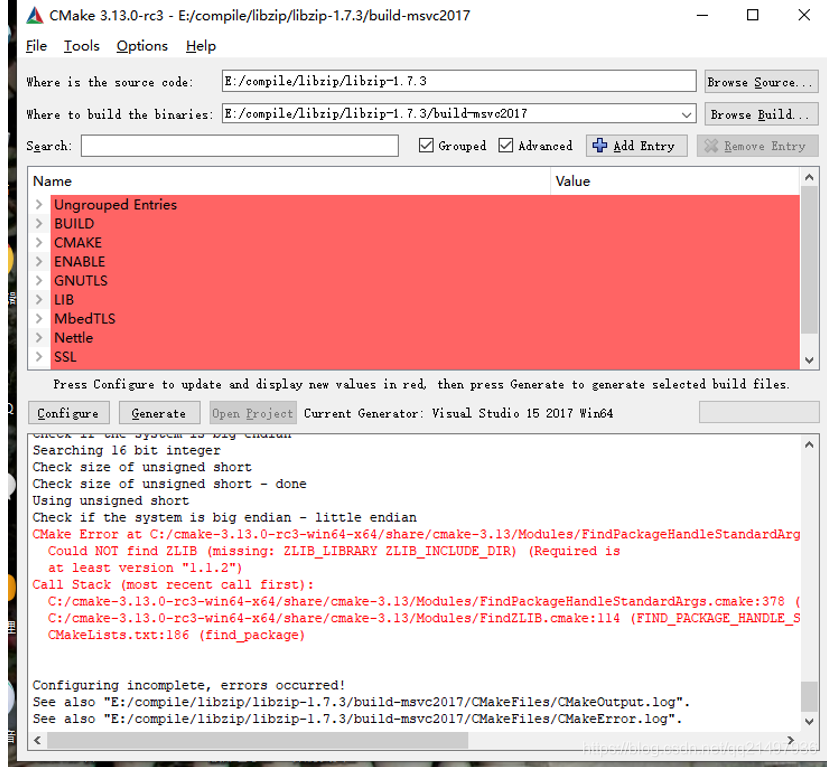Expand the ENABLE group
Image resolution: width=827 pixels, height=767 pixels.
[39, 261]
